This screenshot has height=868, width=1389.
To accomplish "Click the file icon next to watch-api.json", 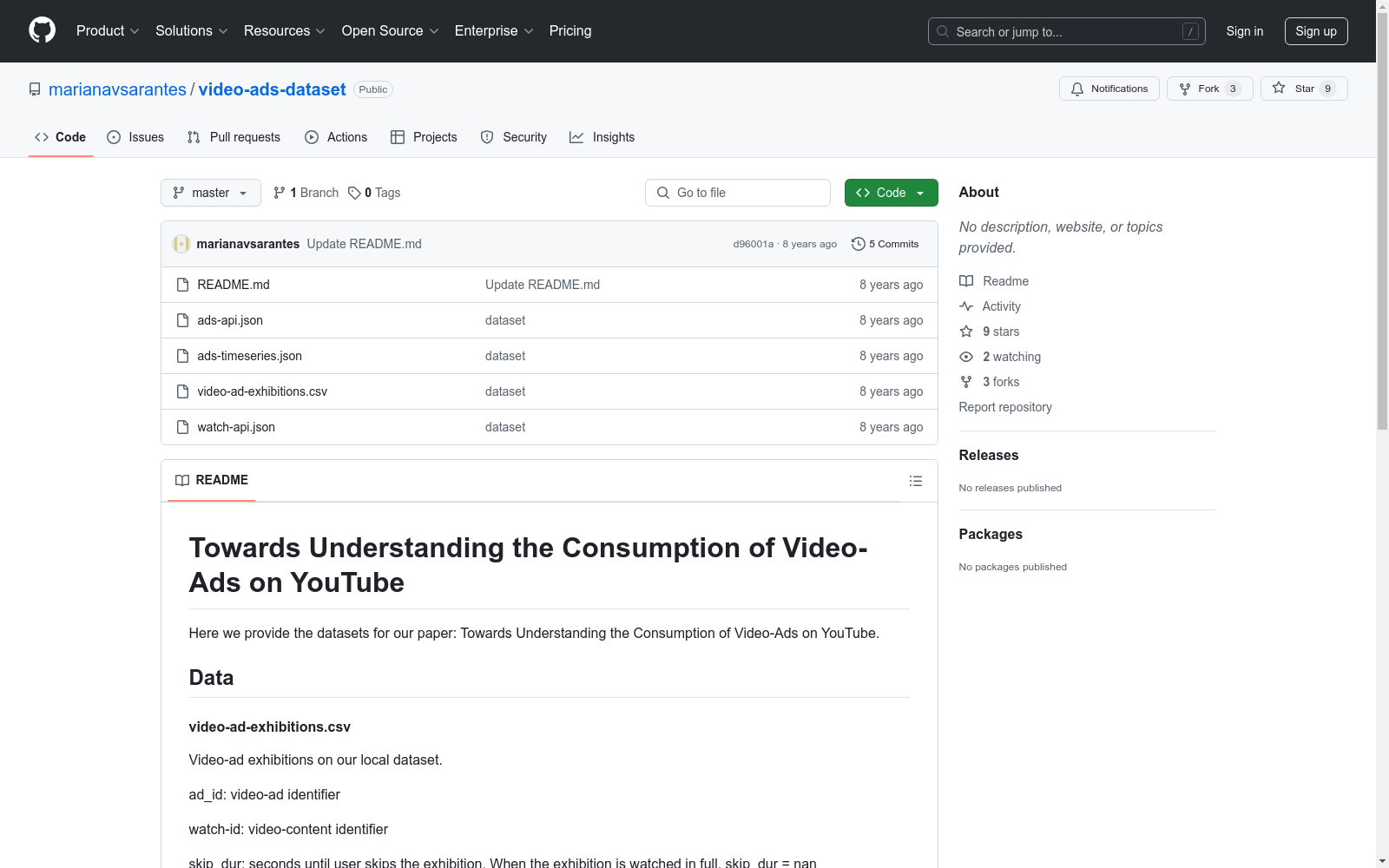I will click(x=182, y=427).
